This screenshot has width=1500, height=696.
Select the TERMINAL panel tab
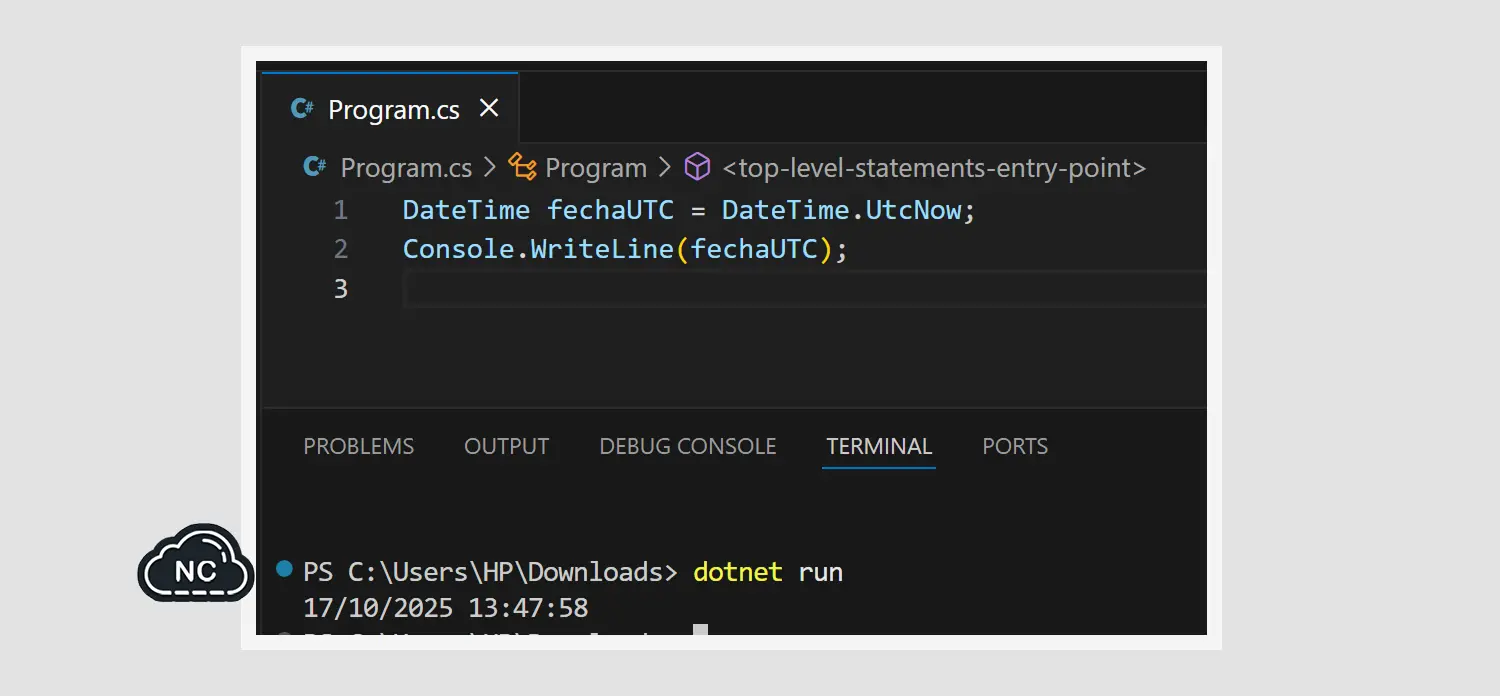pyautogui.click(x=879, y=446)
